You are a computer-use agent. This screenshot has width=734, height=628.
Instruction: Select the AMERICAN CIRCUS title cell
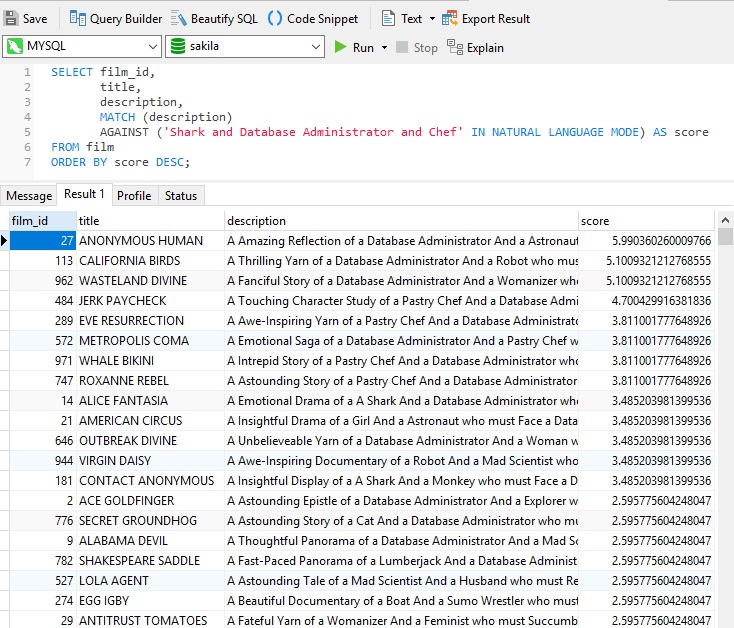150,421
